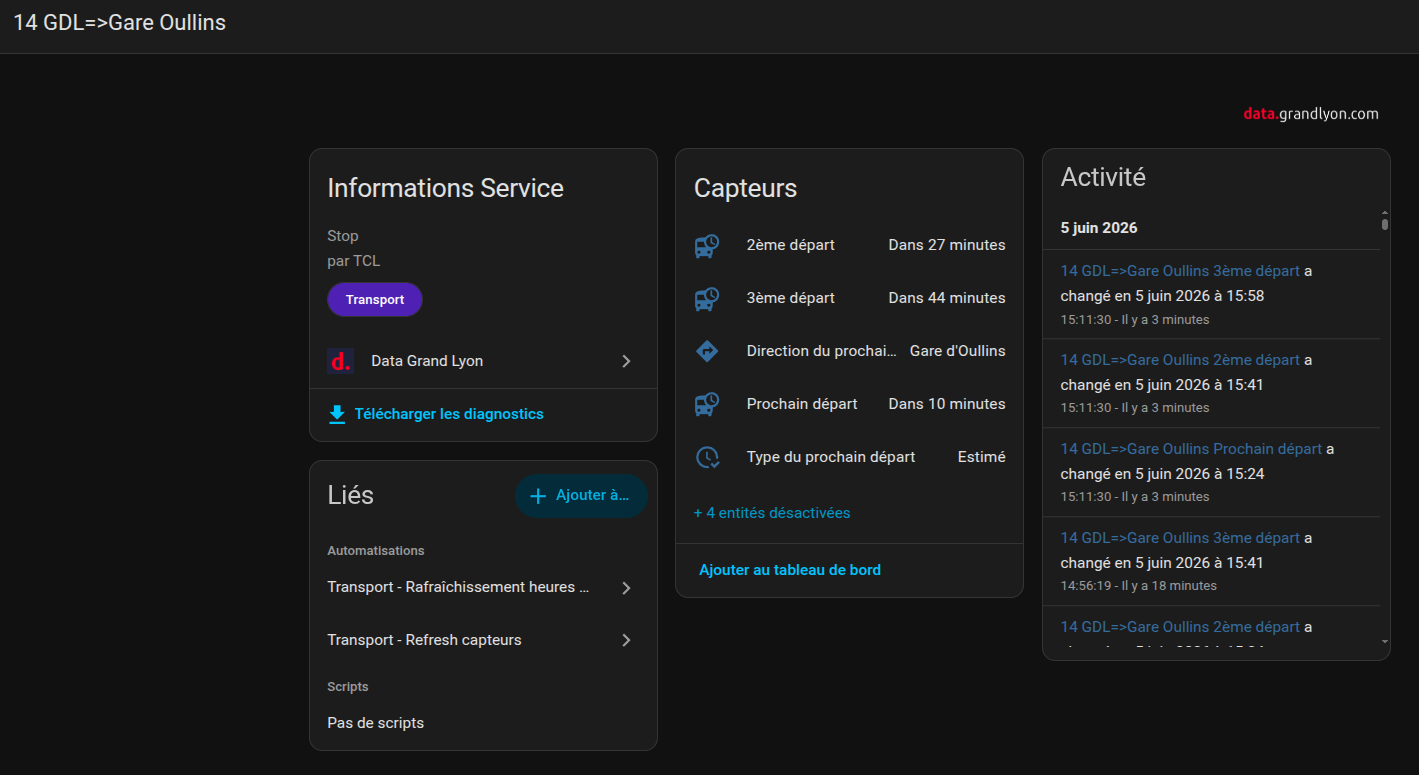Click the bus clock icon for 3ème départ
1419x775 pixels.
[707, 298]
